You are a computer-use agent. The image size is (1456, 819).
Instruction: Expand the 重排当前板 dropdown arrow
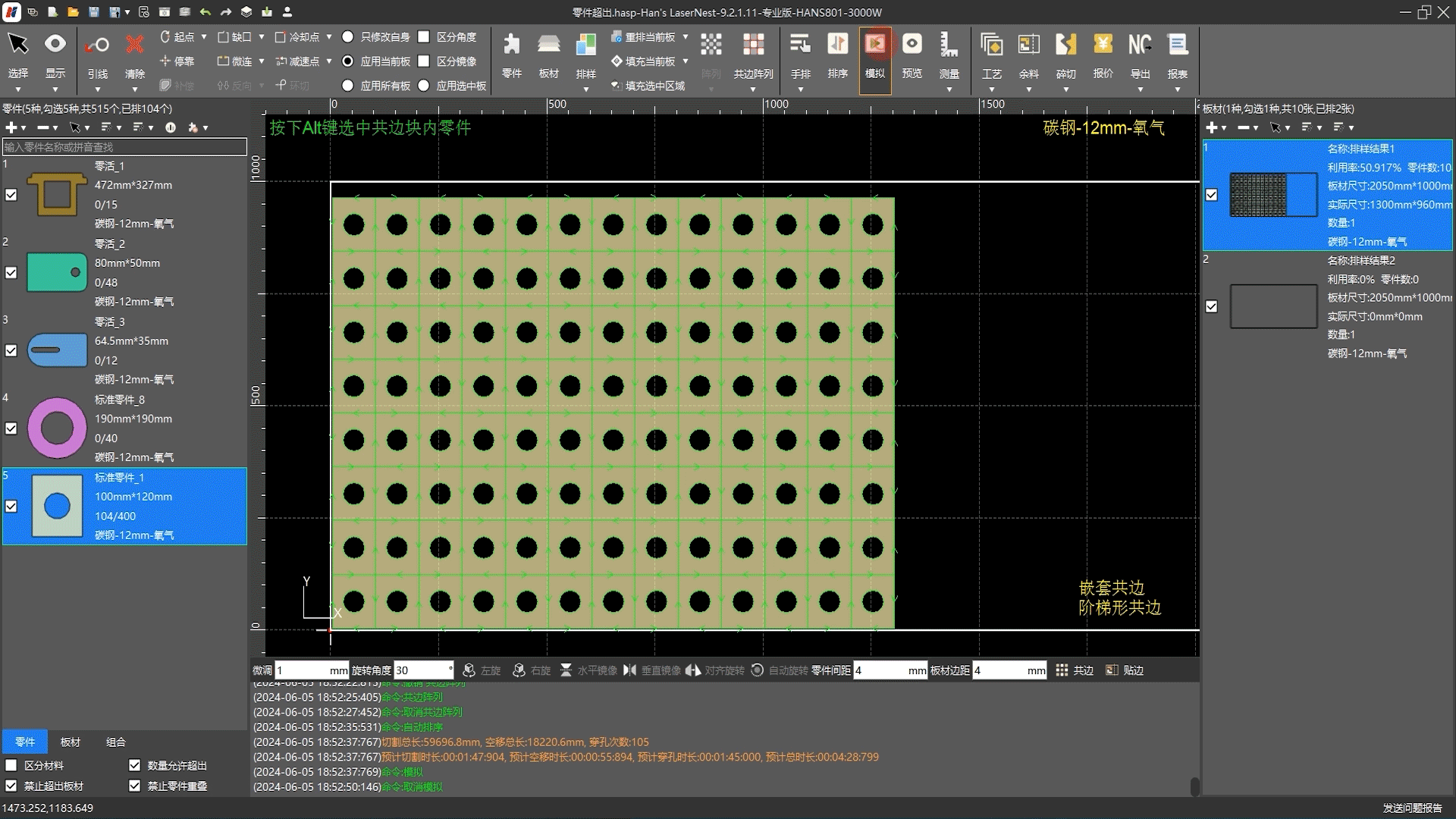(686, 36)
